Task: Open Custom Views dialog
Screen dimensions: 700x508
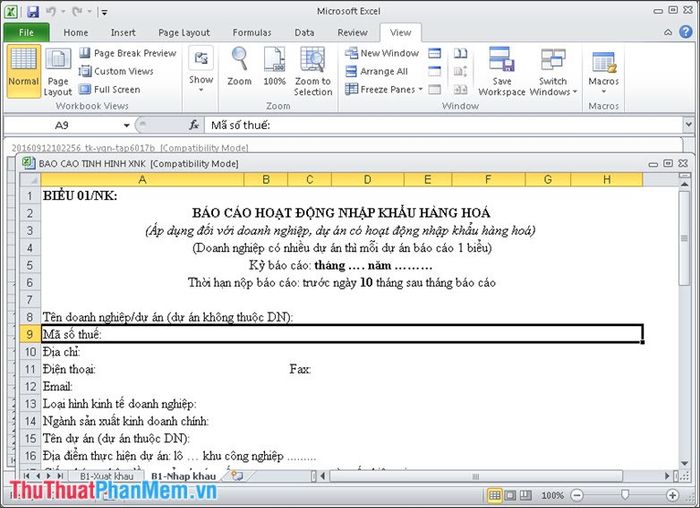Action: [116, 71]
